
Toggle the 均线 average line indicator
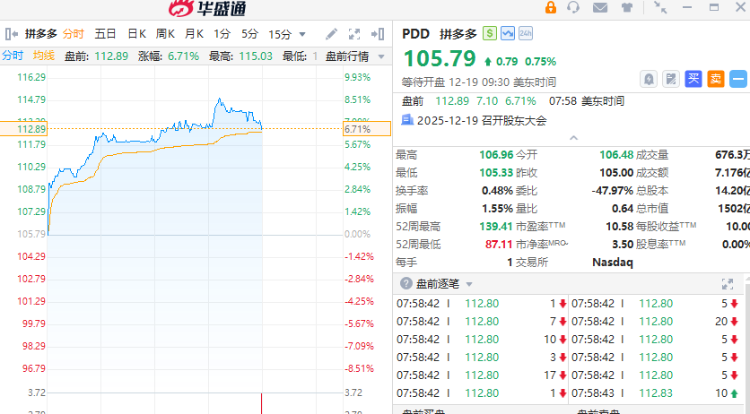[x=43, y=55]
